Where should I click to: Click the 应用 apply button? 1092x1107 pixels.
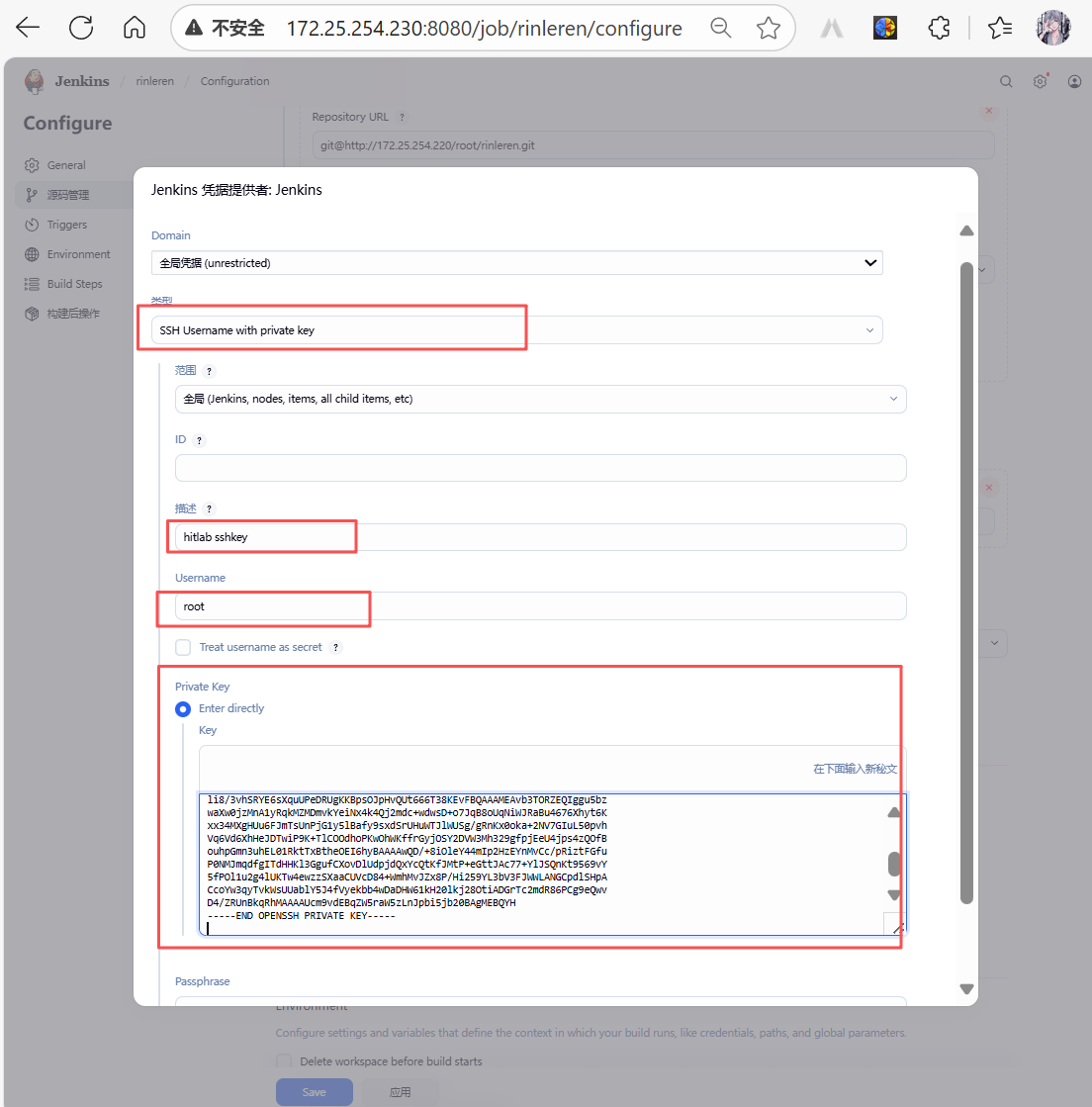[x=401, y=1092]
